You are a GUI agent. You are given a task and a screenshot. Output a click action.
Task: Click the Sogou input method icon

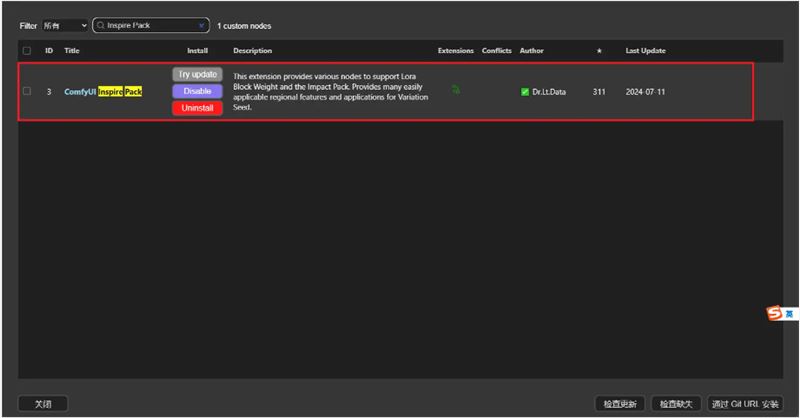pyautogui.click(x=774, y=313)
